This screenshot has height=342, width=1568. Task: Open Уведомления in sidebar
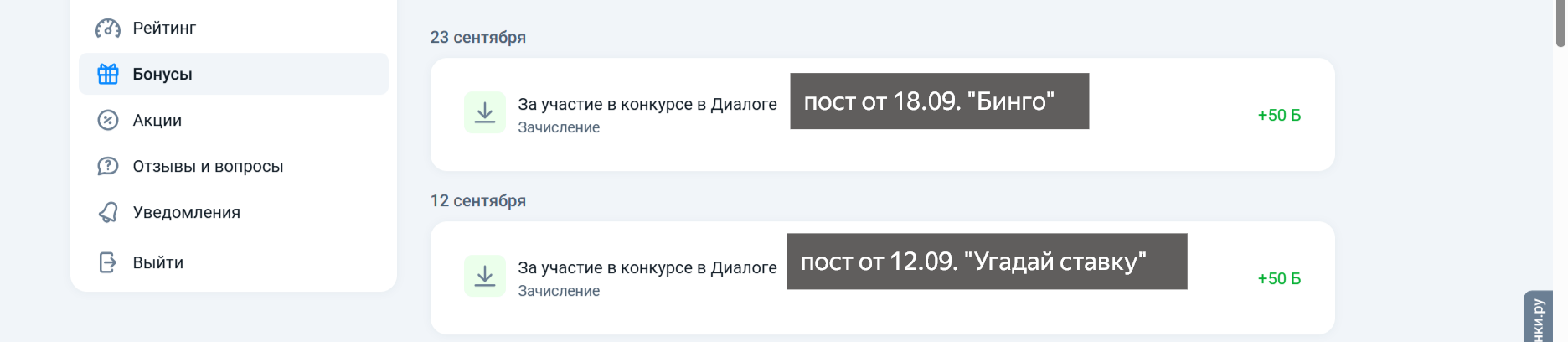234,212
